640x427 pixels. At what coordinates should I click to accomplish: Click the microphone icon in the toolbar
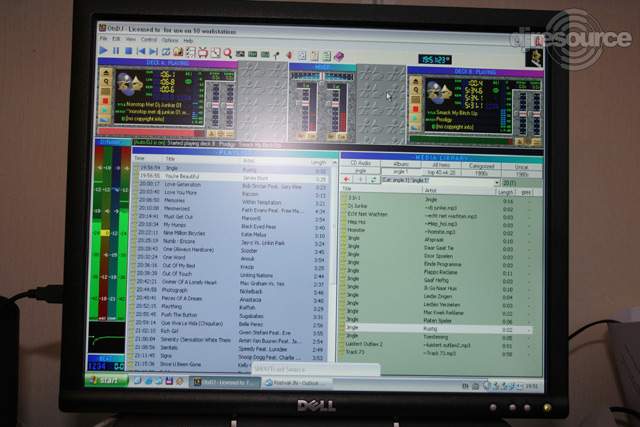277,55
